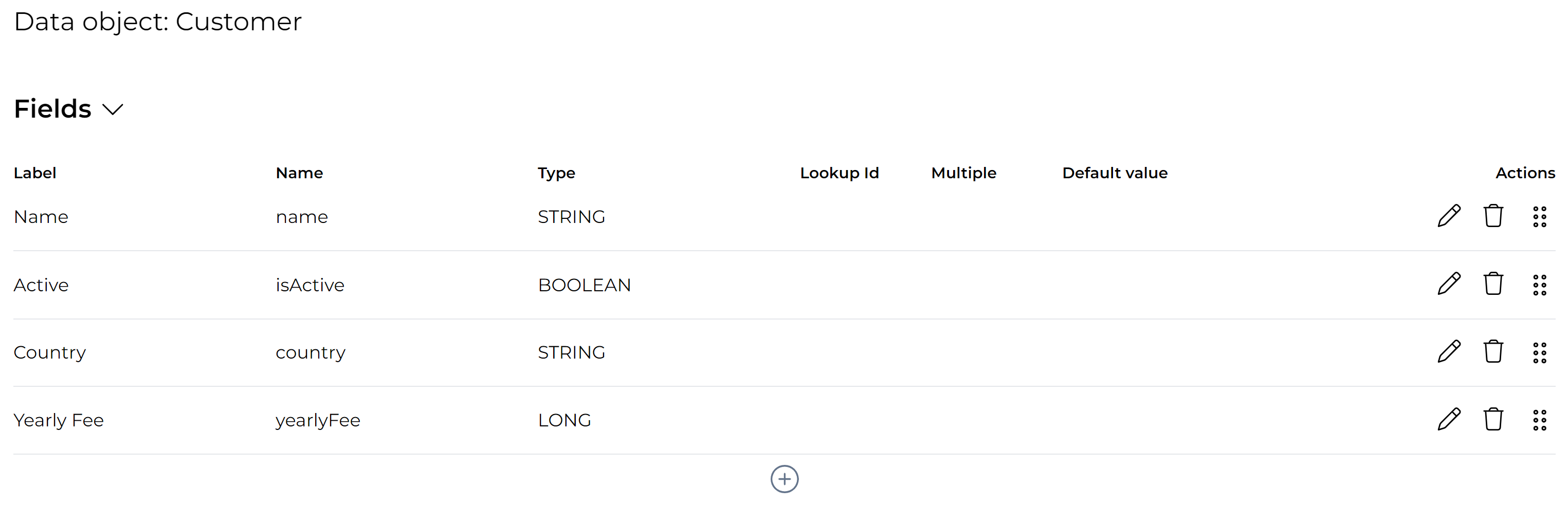Image resolution: width=1568 pixels, height=506 pixels.
Task: Open actions handle on the Active row
Action: 1540,284
